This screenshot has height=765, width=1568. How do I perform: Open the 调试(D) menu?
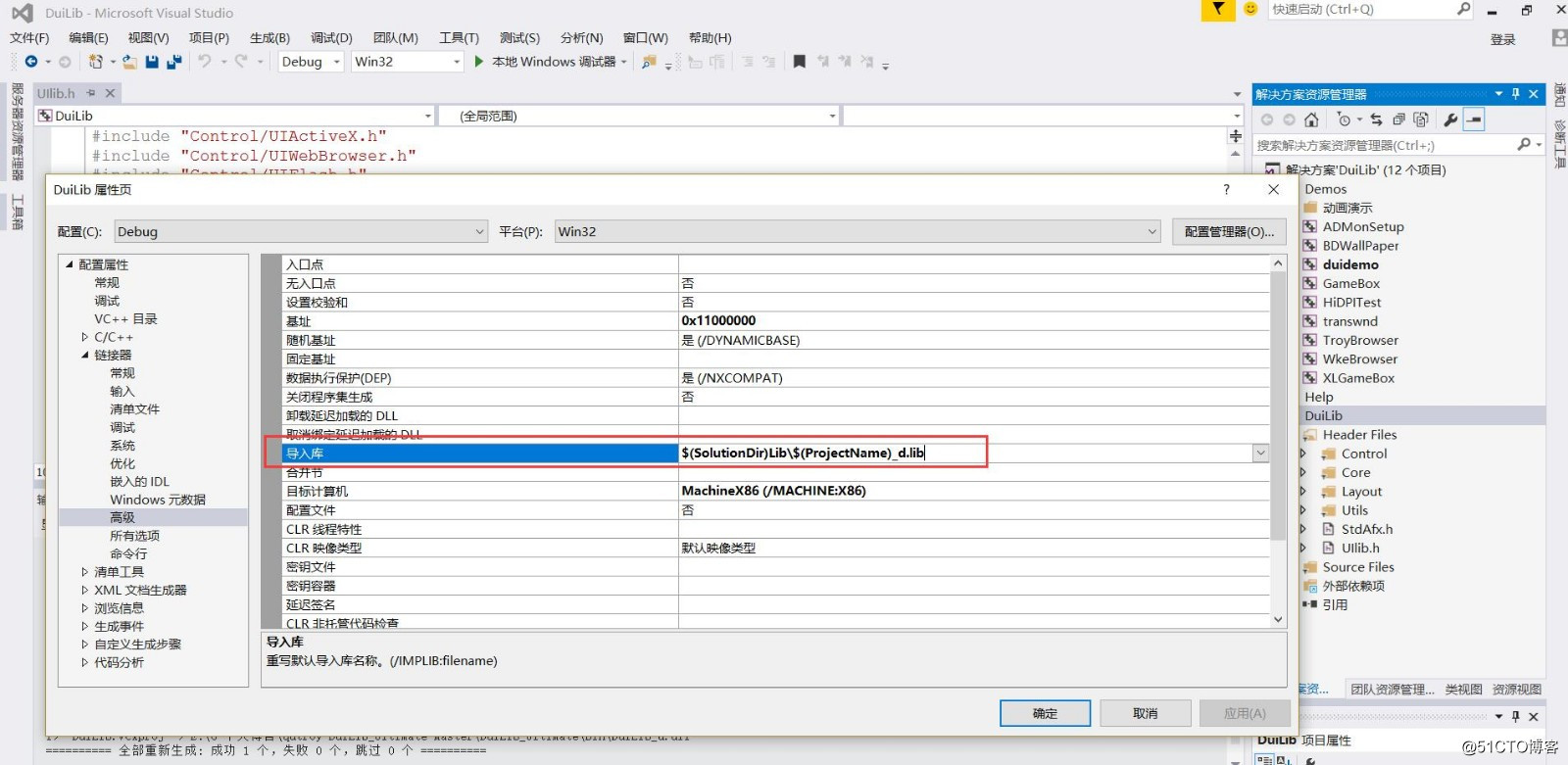(x=331, y=37)
